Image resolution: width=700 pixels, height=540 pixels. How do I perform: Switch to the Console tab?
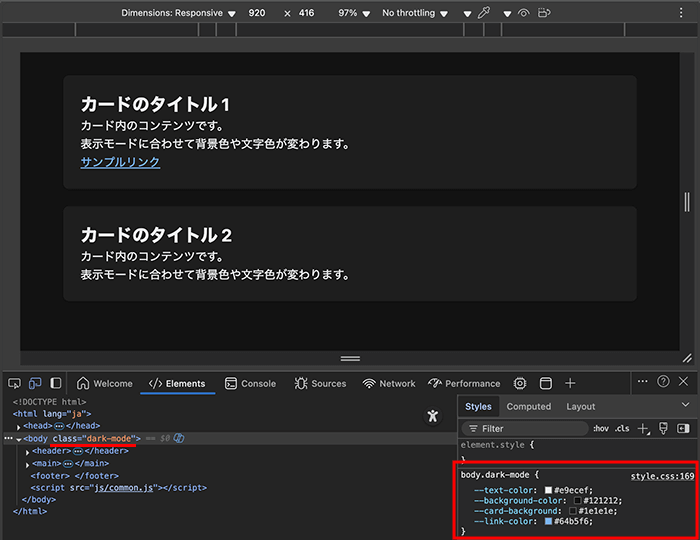tap(250, 383)
